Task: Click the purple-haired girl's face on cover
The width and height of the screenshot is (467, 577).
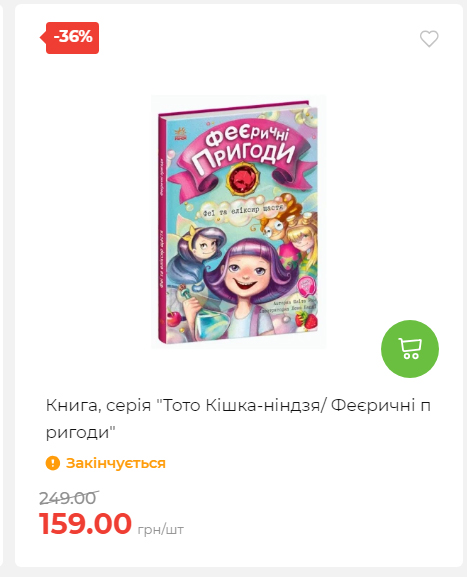Action: (x=243, y=274)
